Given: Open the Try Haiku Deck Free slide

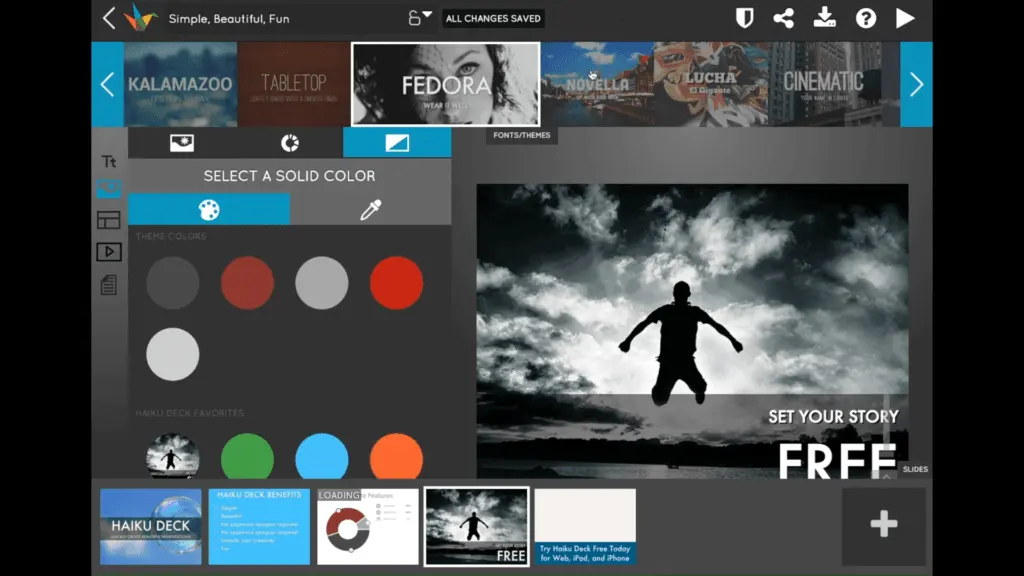Looking at the screenshot, I should (x=585, y=526).
